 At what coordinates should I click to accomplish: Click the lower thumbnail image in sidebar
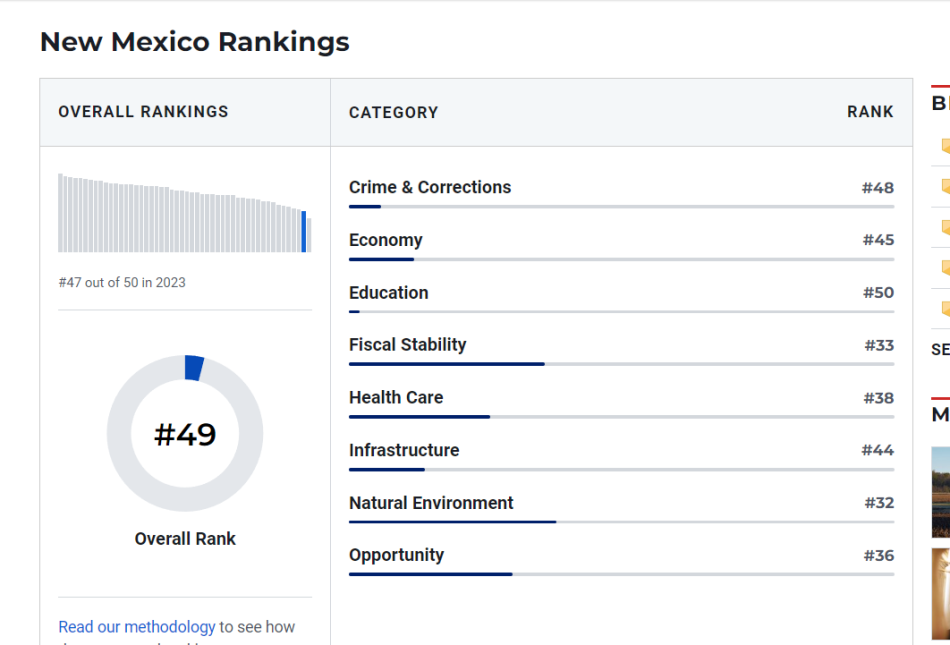[941, 593]
